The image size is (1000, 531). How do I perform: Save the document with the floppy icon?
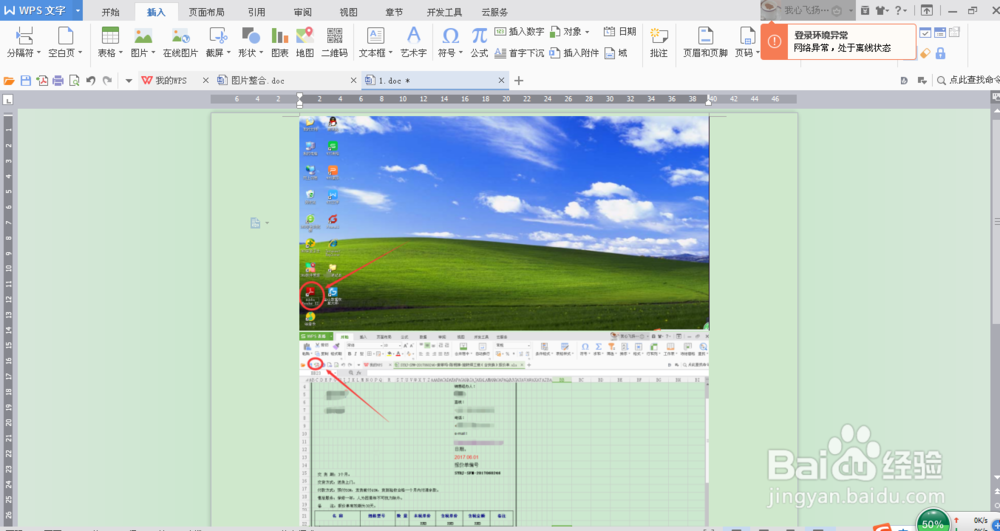[26, 80]
